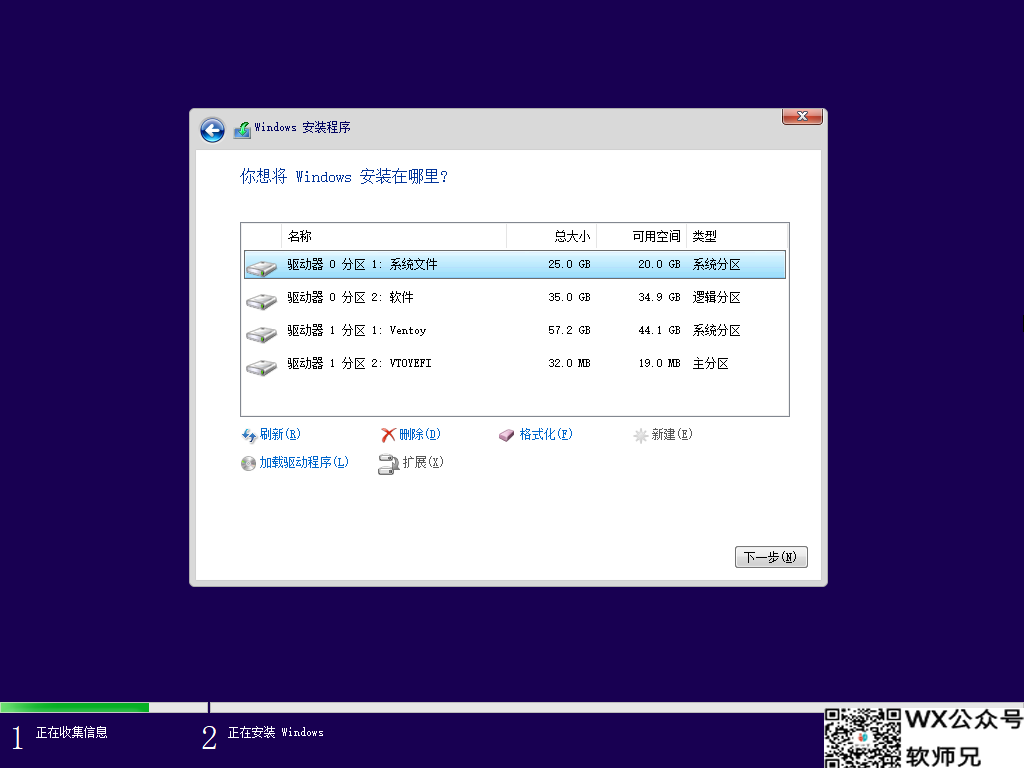Click drive icon for Ventoy partition
Screen dimensions: 1024x768
262,334
